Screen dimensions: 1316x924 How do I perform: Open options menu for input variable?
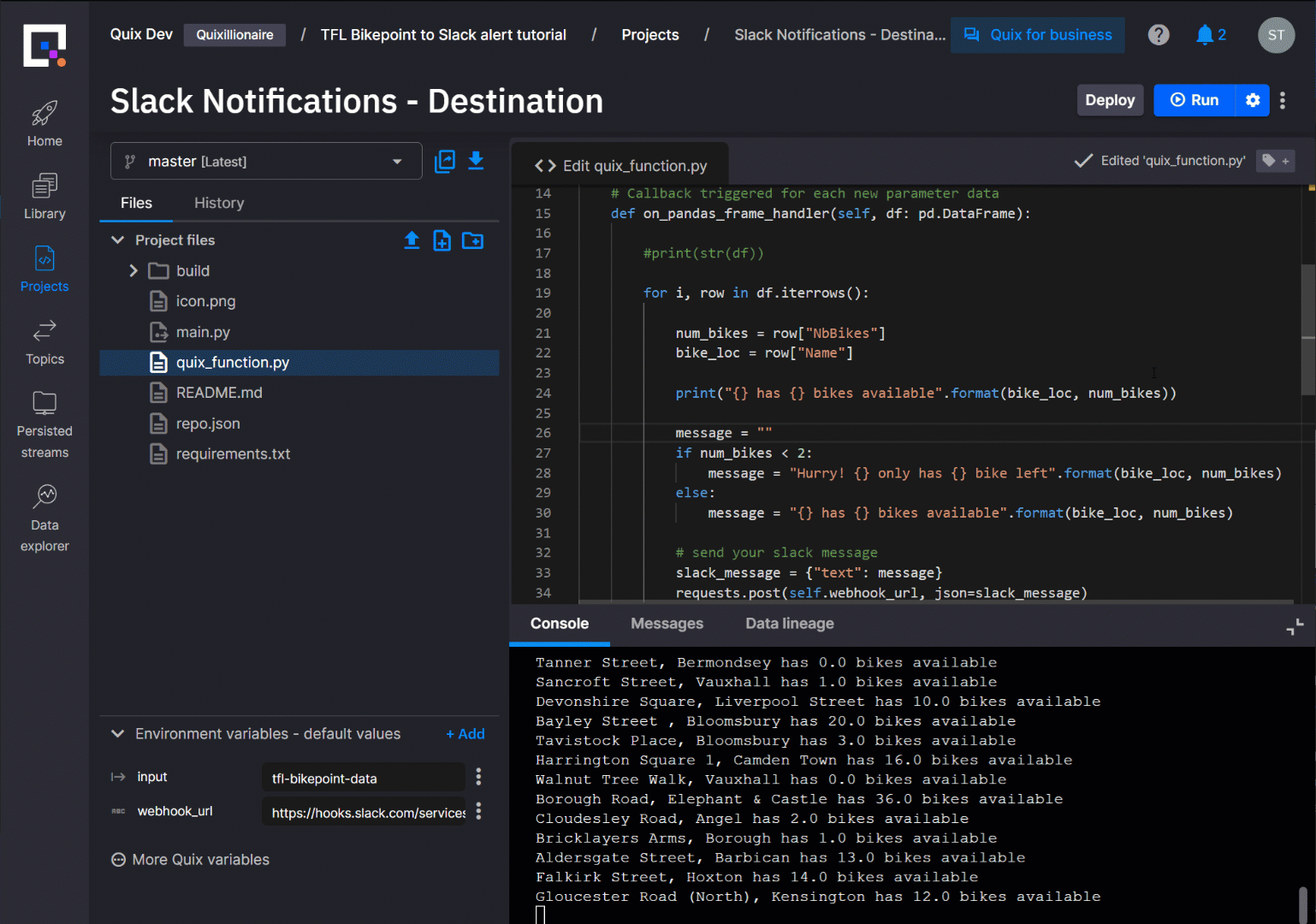tap(478, 777)
